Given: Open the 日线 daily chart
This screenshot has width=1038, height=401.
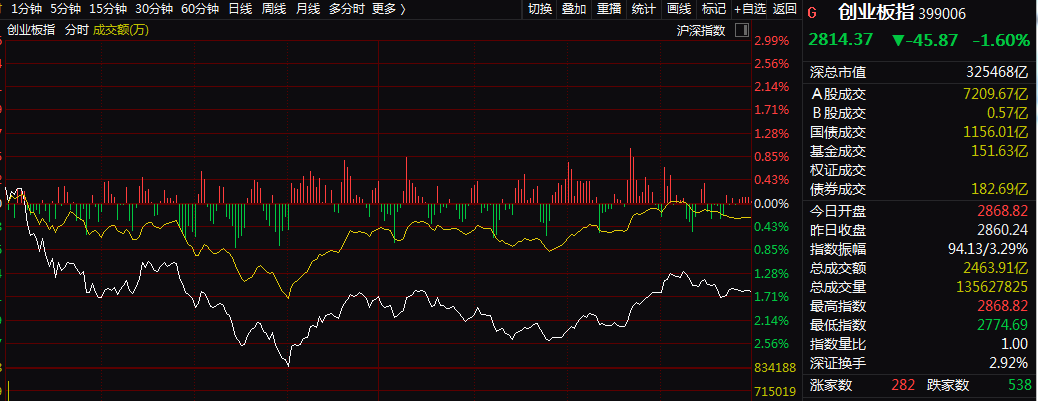Looking at the screenshot, I should tap(240, 9).
